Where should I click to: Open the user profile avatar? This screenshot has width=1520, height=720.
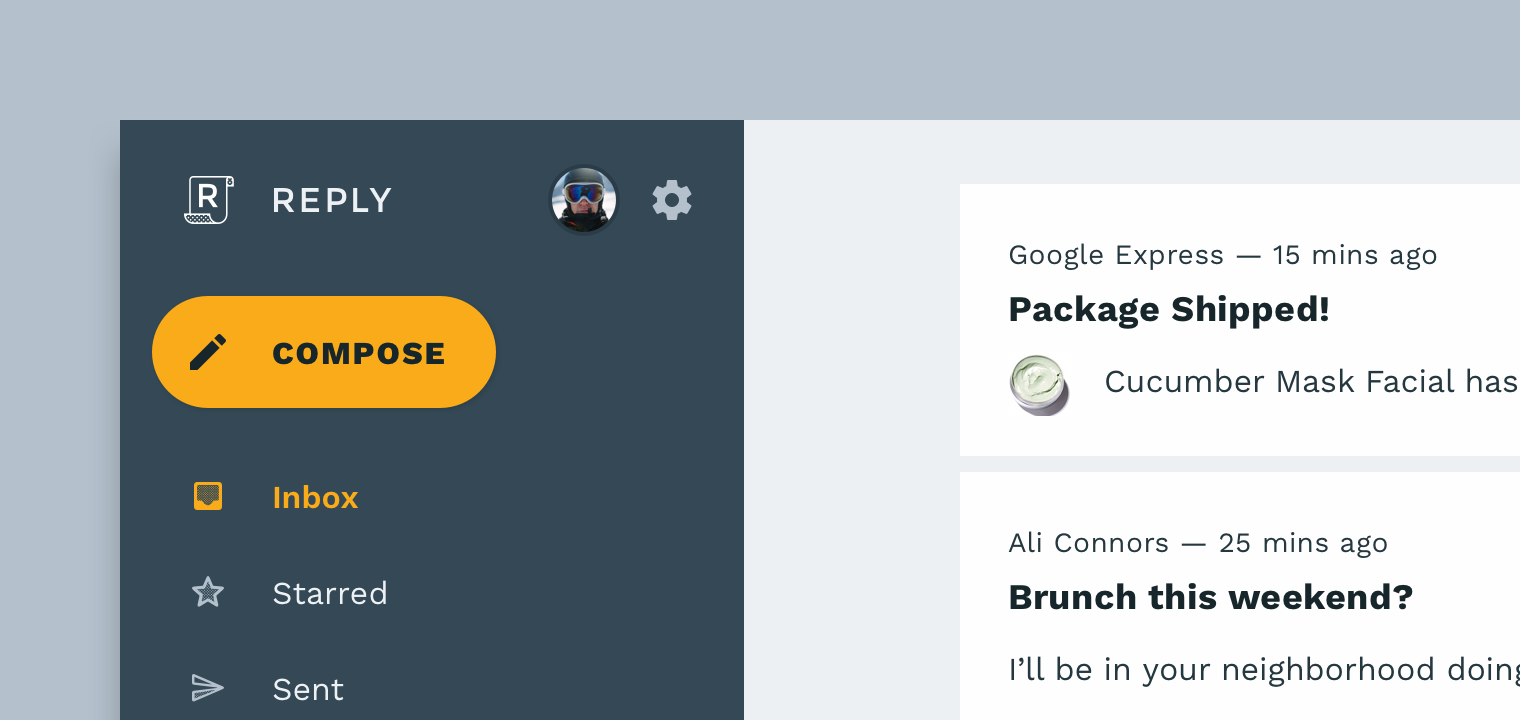click(584, 199)
